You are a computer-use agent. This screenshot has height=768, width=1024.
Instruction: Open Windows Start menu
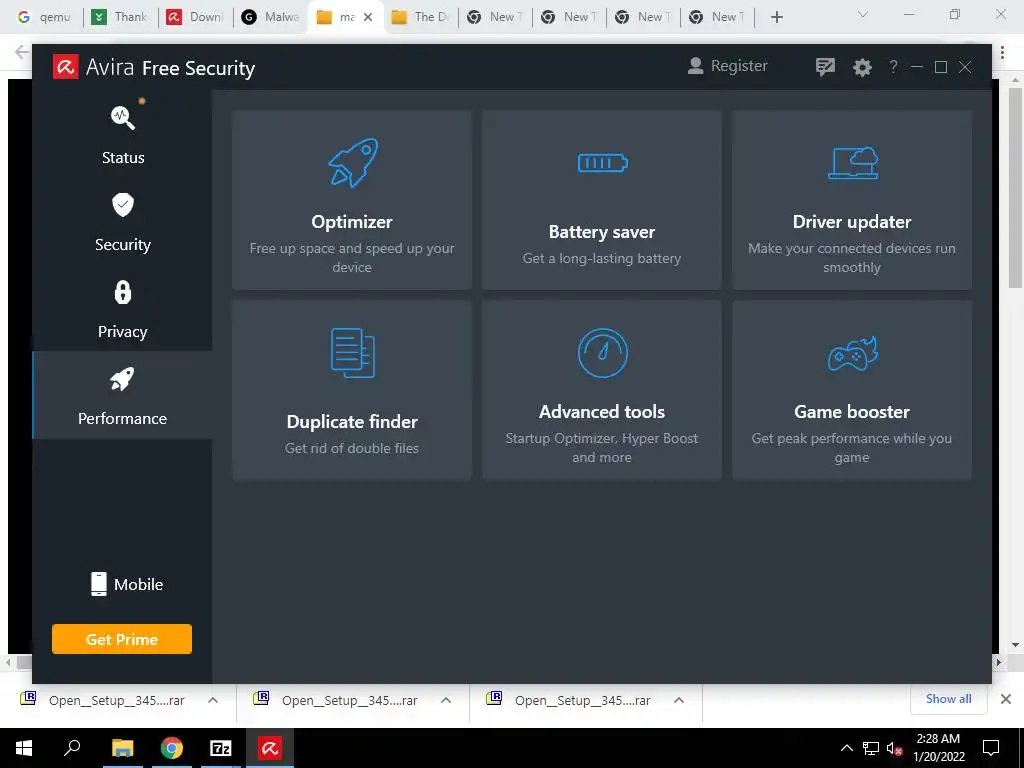point(24,748)
